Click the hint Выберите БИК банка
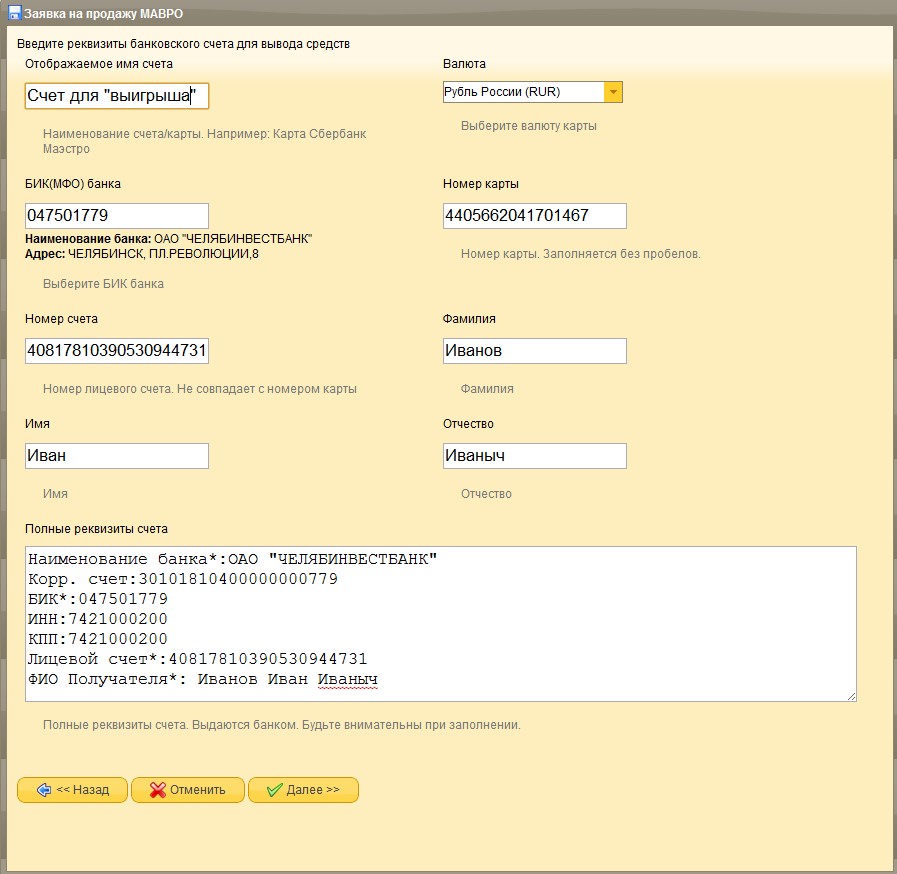897x874 pixels. click(103, 284)
